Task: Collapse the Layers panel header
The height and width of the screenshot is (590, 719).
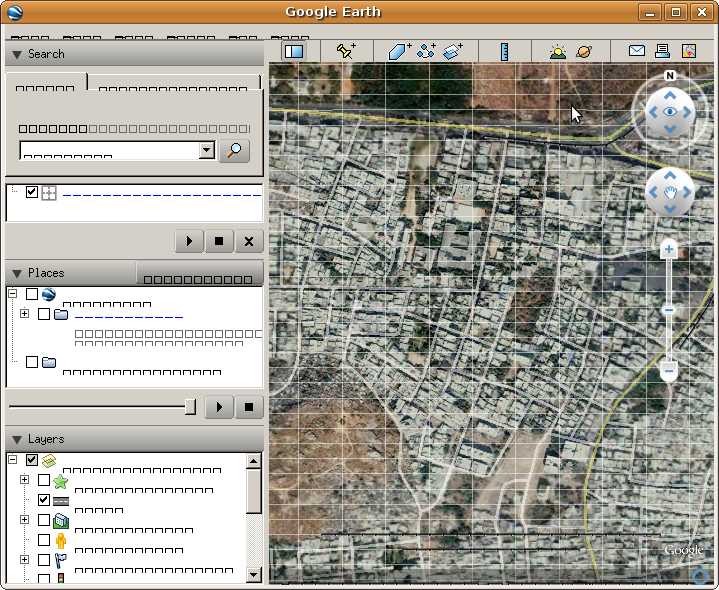Action: click(17, 439)
